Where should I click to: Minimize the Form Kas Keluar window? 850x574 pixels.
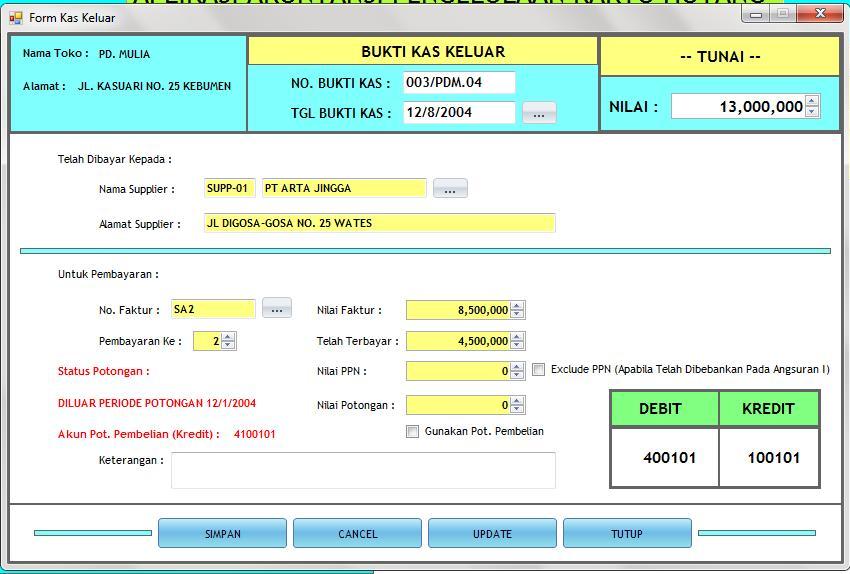tap(756, 14)
